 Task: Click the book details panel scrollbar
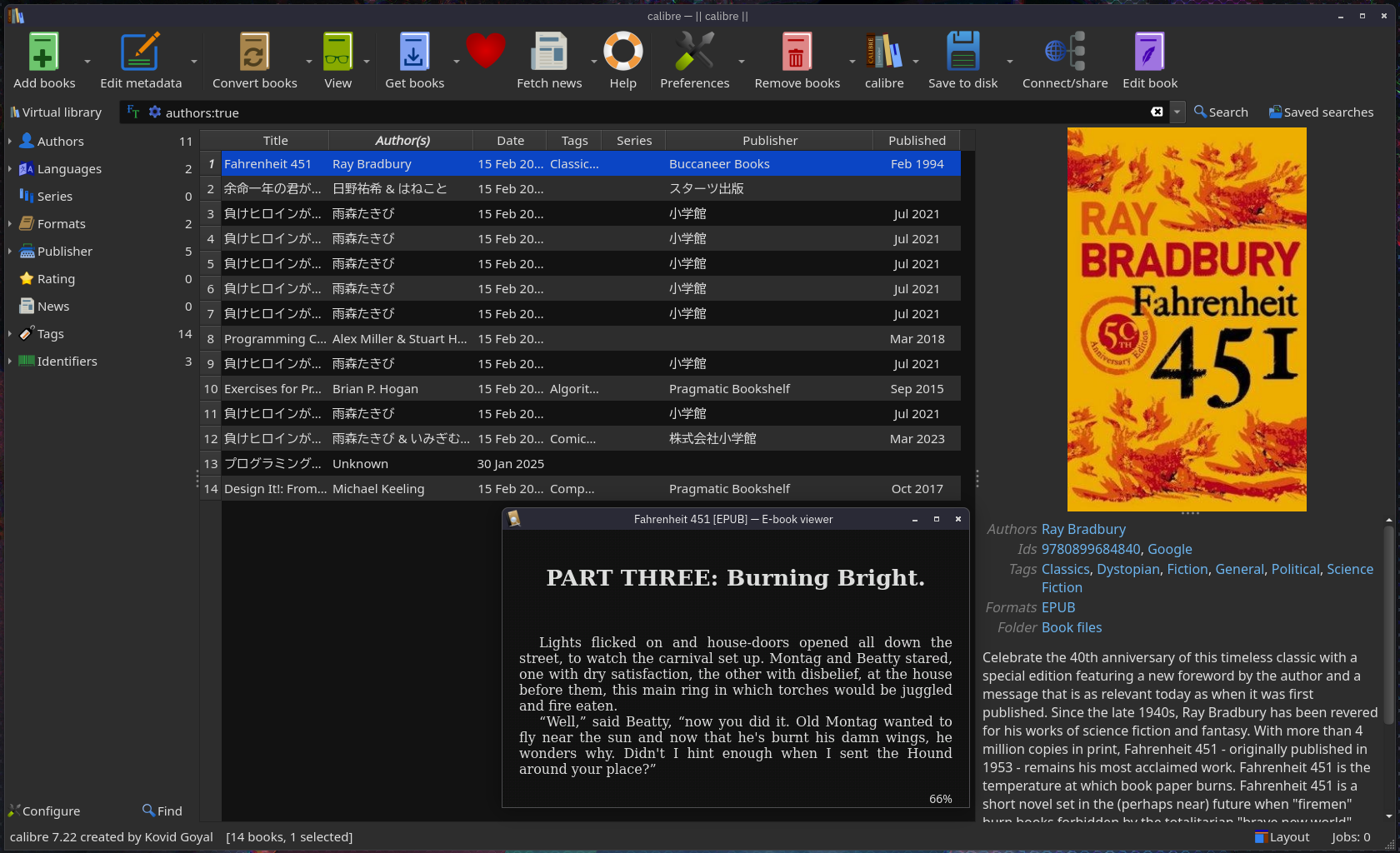click(x=1388, y=625)
